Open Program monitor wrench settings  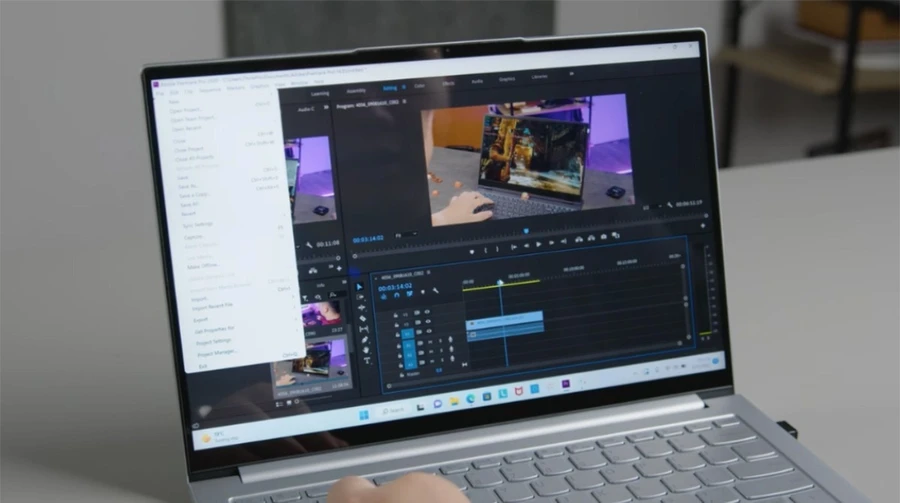[670, 205]
